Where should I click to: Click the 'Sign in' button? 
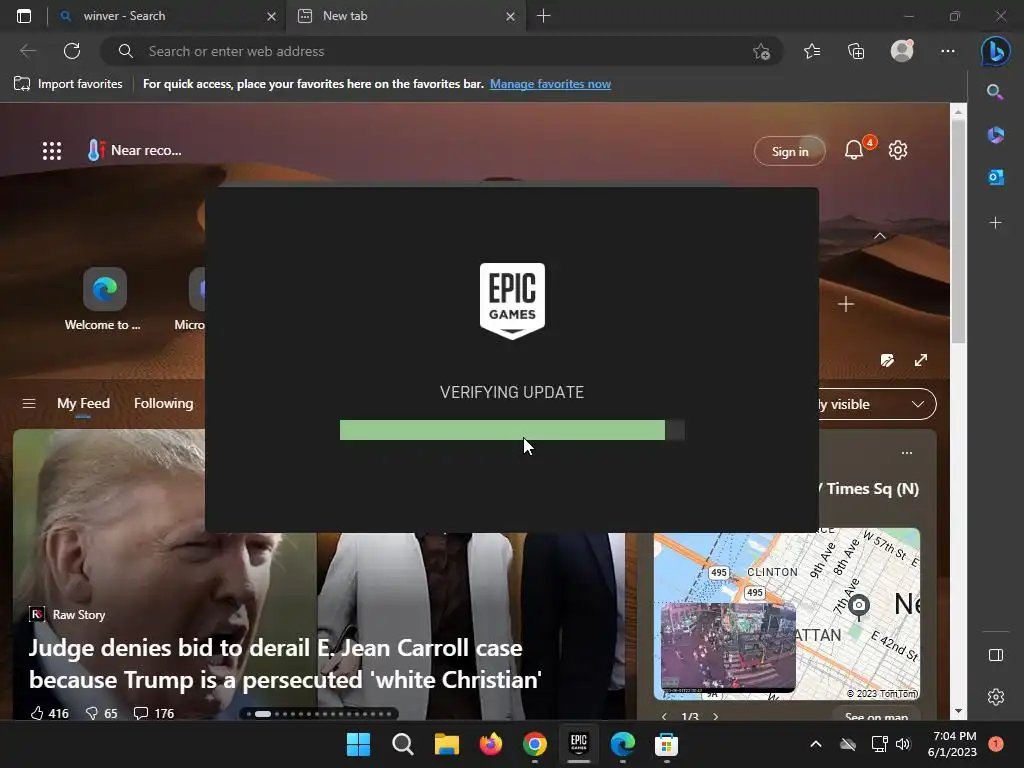pos(790,152)
